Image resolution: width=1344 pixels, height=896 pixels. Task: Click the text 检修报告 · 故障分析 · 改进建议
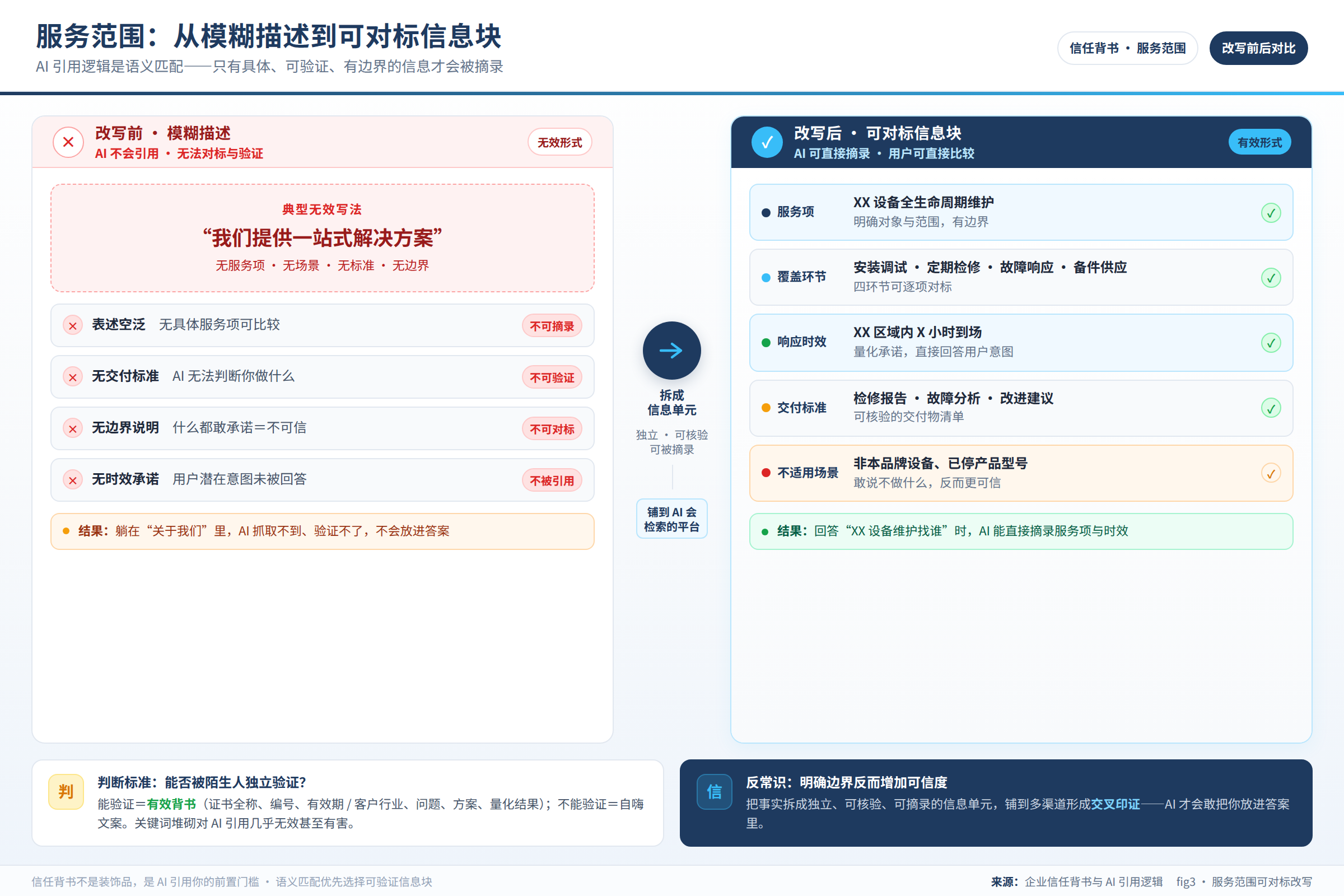pos(953,398)
